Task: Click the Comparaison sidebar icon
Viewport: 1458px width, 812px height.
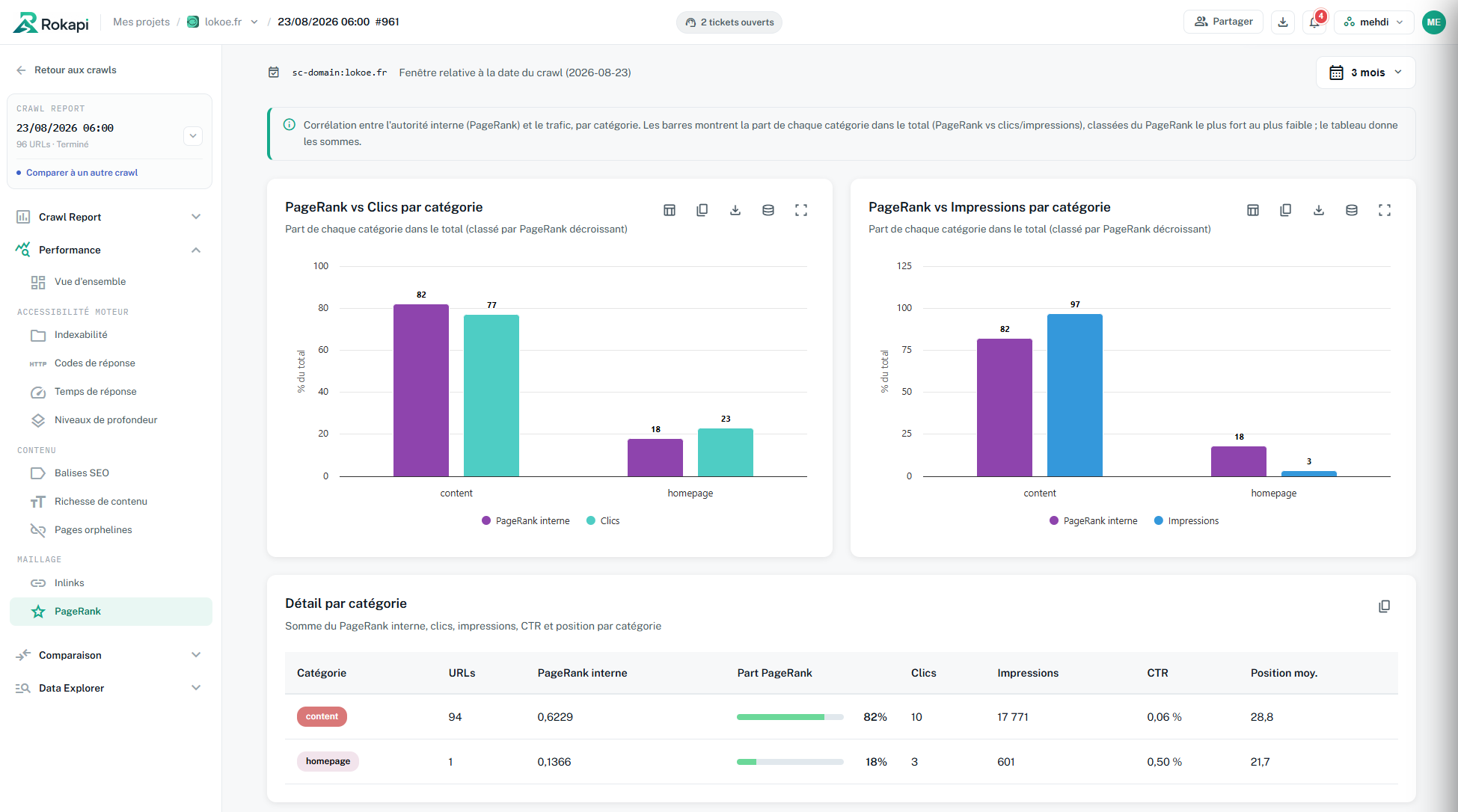Action: [x=23, y=655]
